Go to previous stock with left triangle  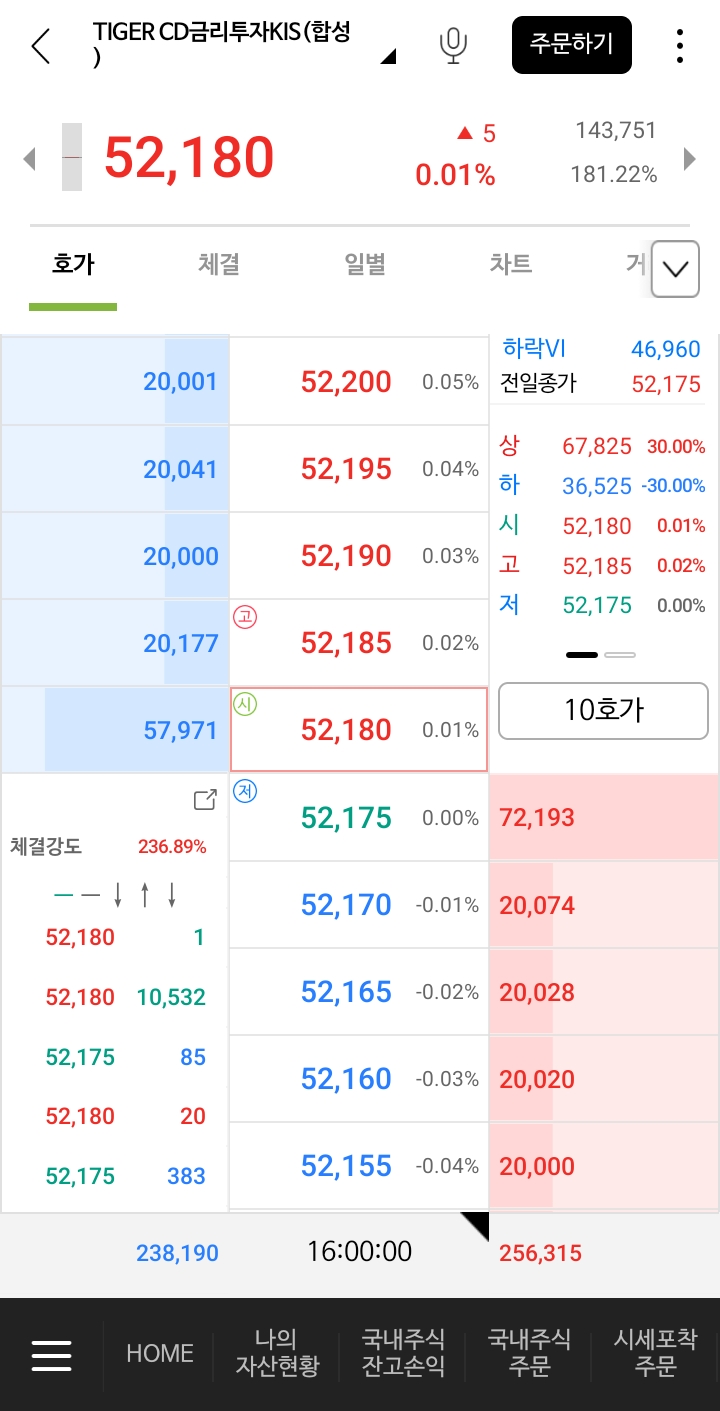29,158
